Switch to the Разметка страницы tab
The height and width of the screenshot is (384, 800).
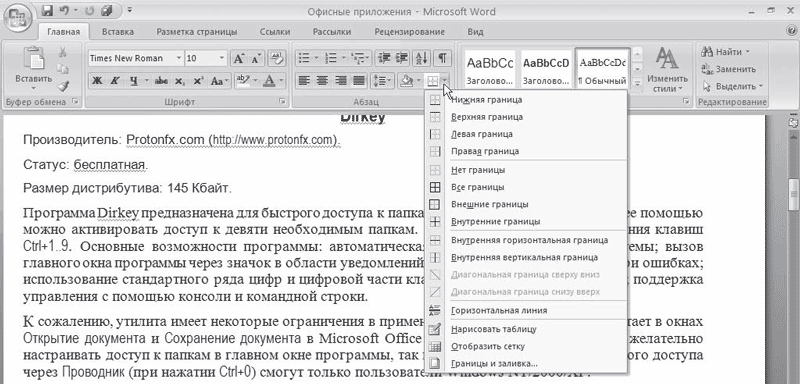[x=196, y=32]
